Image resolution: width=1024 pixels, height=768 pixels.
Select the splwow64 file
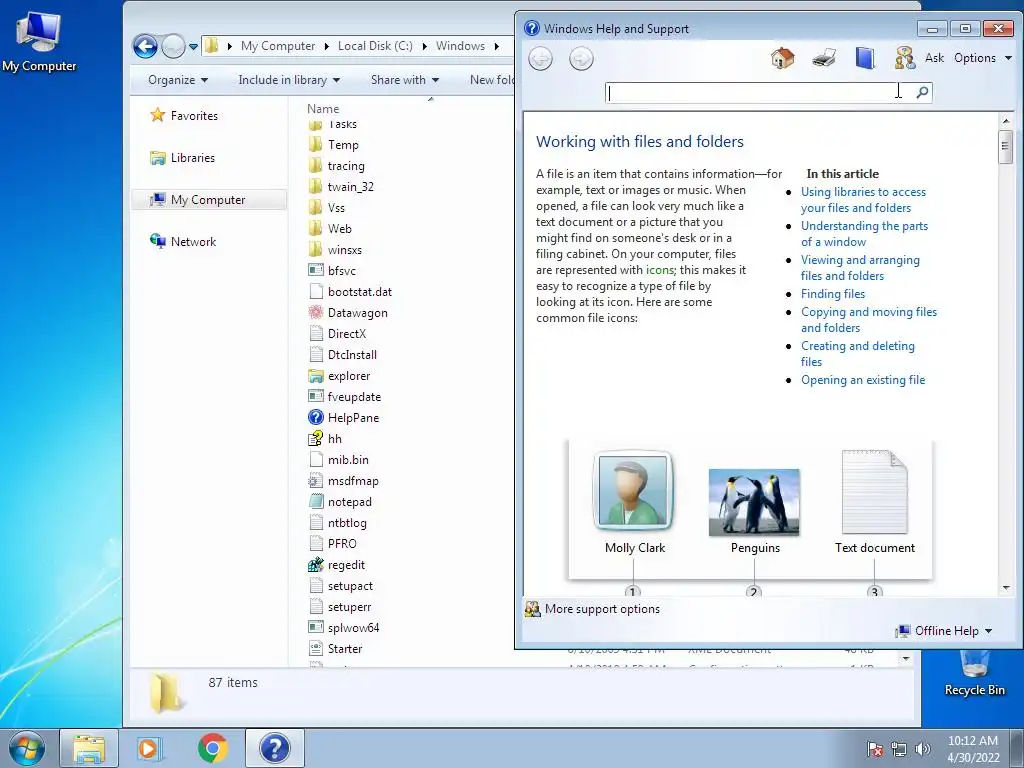[x=353, y=628]
